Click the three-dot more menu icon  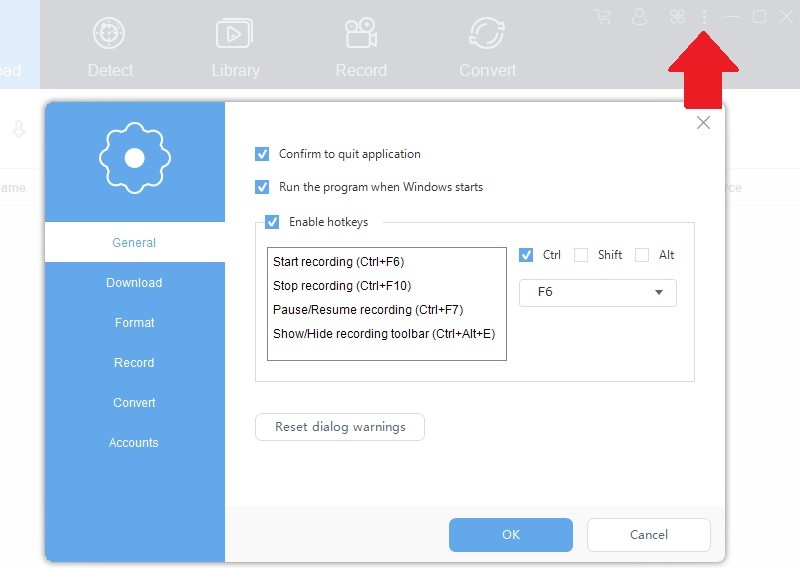[705, 17]
